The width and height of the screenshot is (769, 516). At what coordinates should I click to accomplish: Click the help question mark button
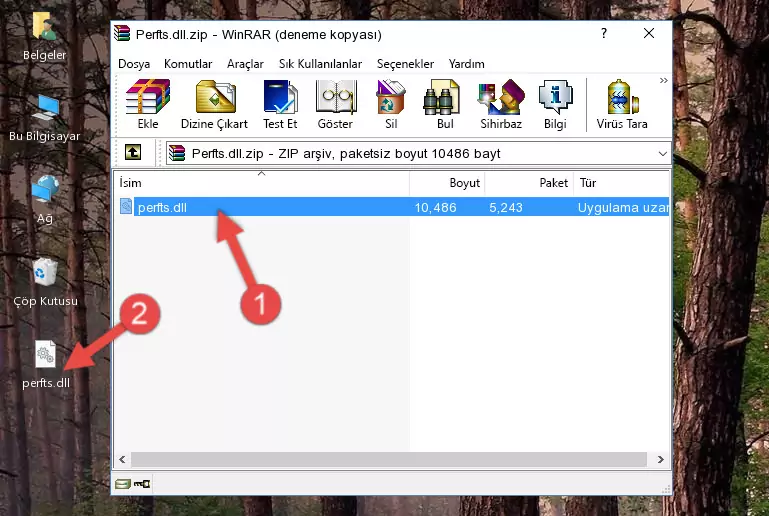click(x=604, y=33)
